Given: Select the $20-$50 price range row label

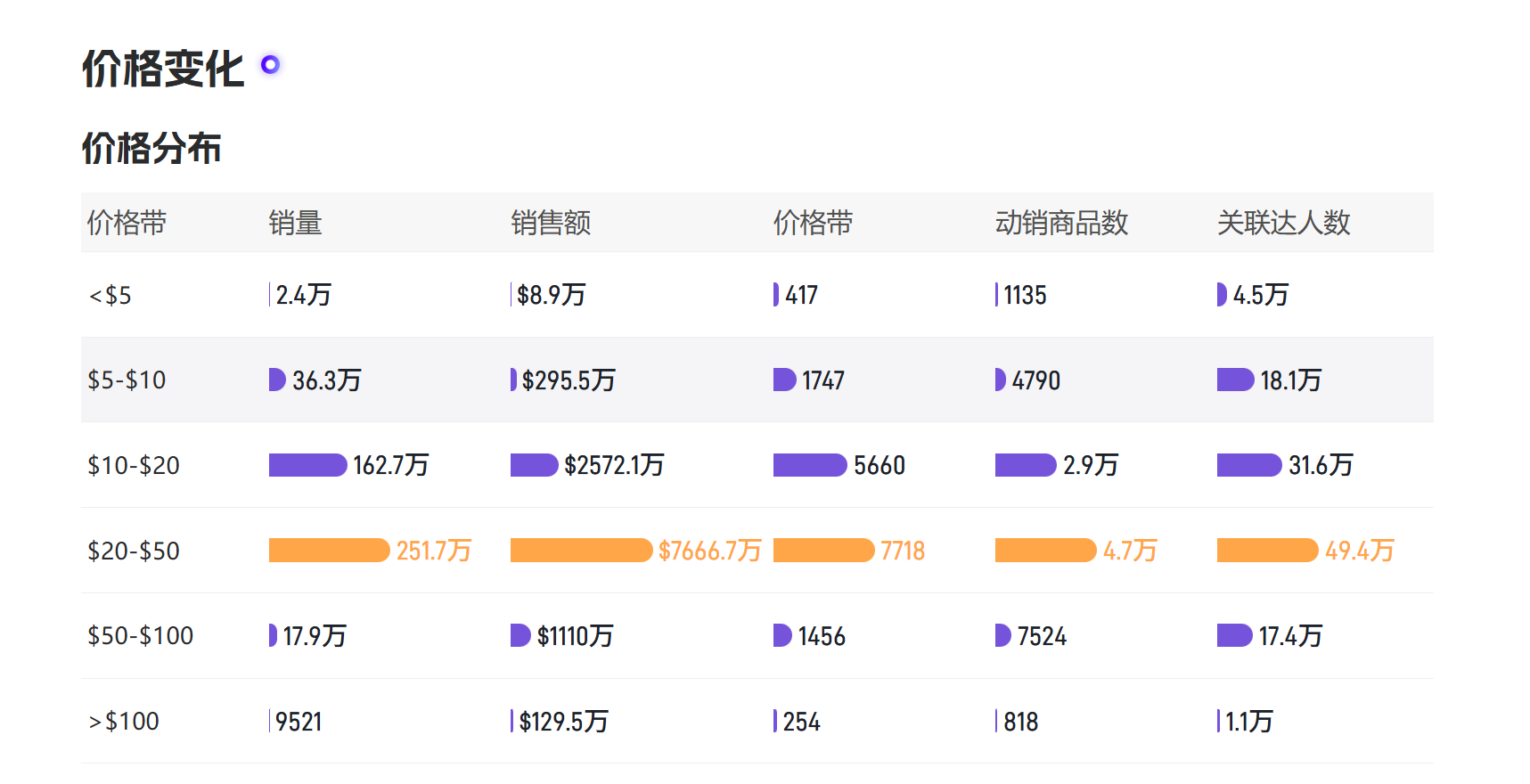Looking at the screenshot, I should point(134,551).
